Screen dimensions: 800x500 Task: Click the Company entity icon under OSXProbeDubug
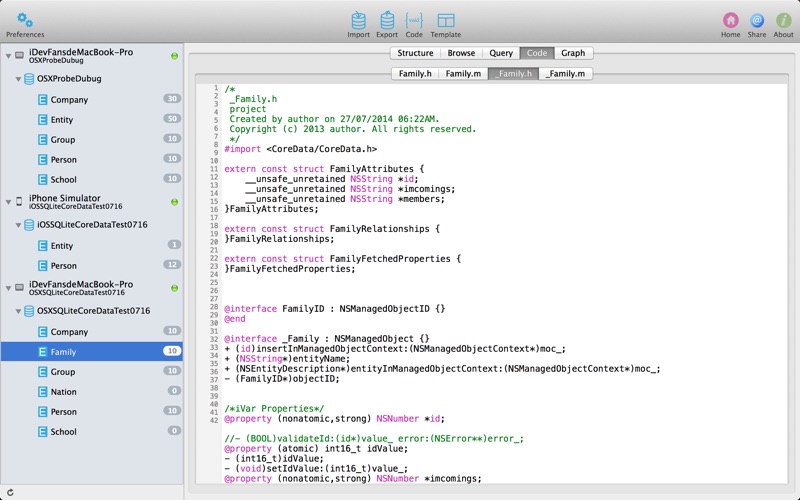coord(43,99)
